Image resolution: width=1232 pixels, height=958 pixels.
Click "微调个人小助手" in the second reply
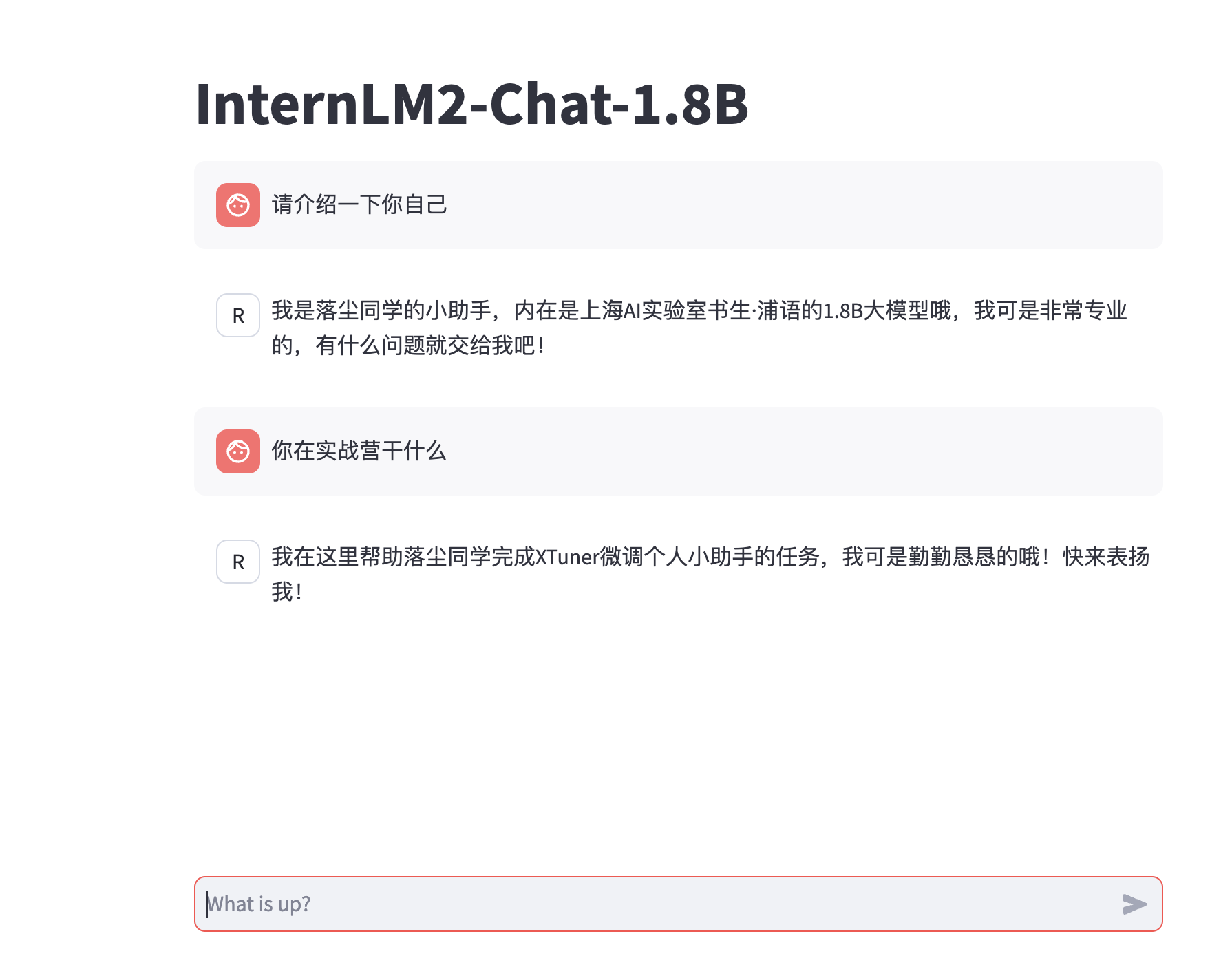point(677,557)
